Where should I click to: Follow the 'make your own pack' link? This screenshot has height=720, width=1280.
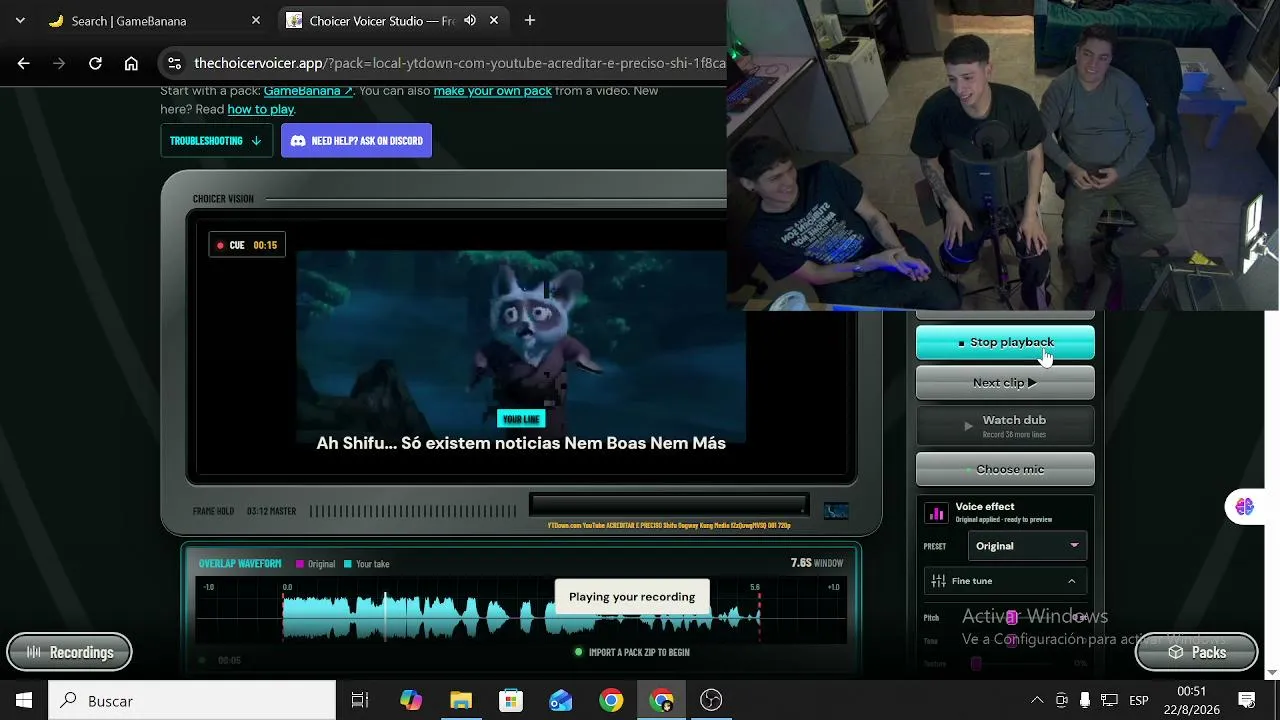(492, 90)
